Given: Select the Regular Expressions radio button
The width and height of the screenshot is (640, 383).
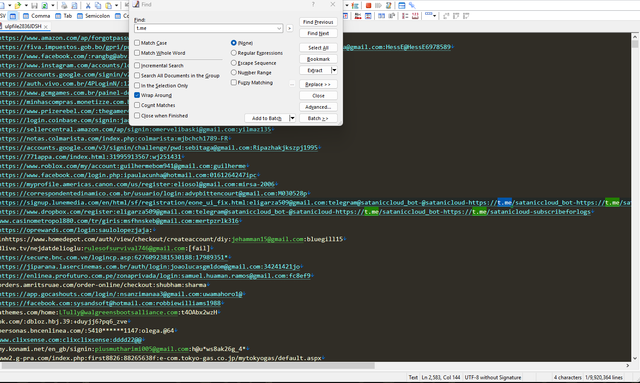Looking at the screenshot, I should 233,53.
